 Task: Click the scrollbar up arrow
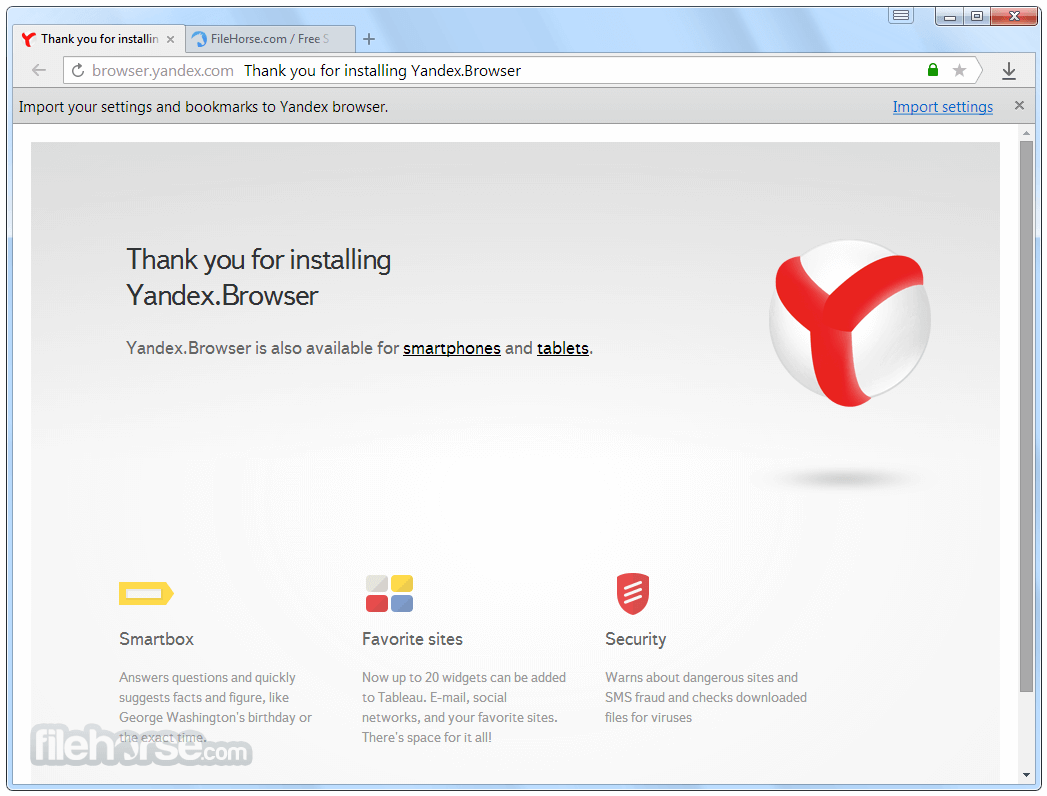(1026, 134)
